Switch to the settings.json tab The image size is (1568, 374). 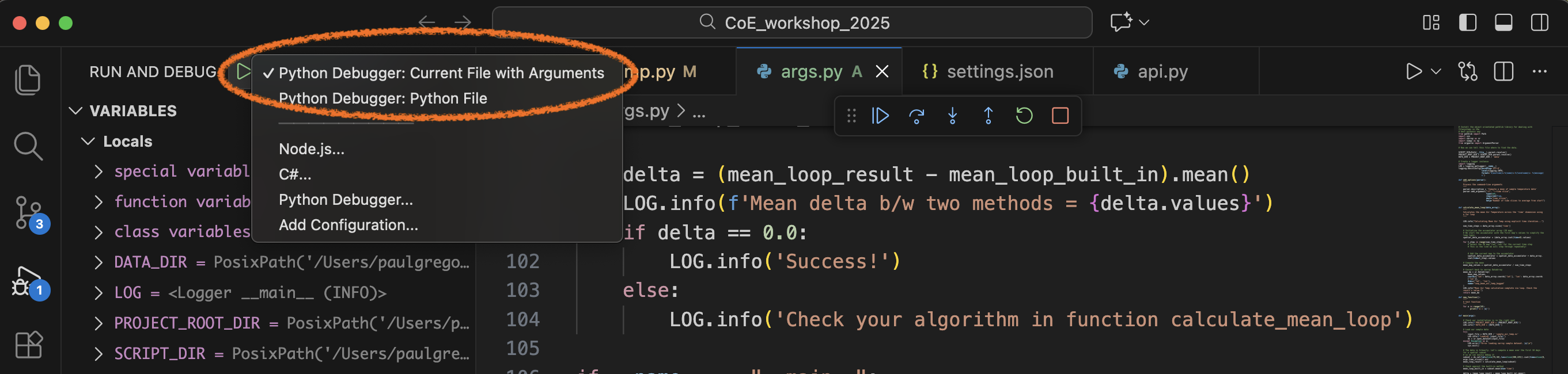tap(999, 72)
